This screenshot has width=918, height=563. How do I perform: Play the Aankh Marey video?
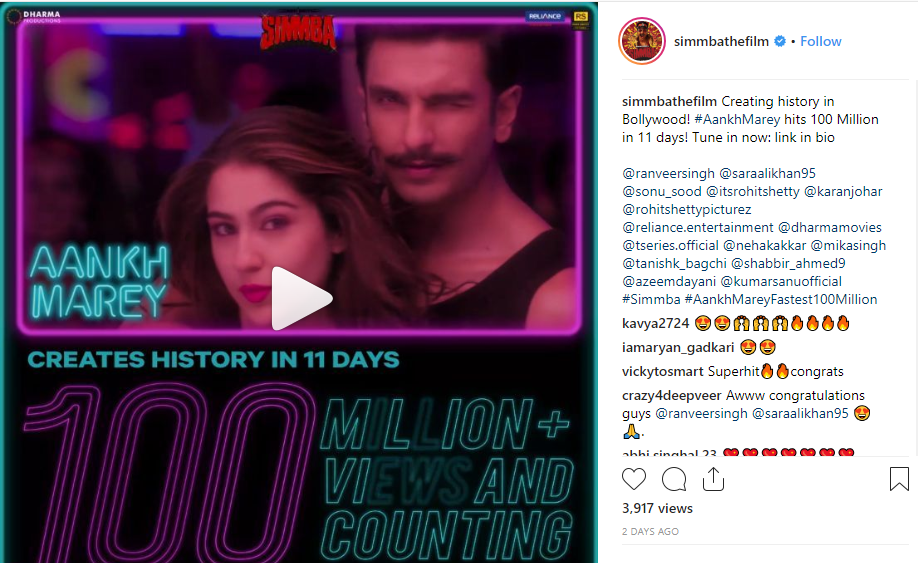(302, 298)
